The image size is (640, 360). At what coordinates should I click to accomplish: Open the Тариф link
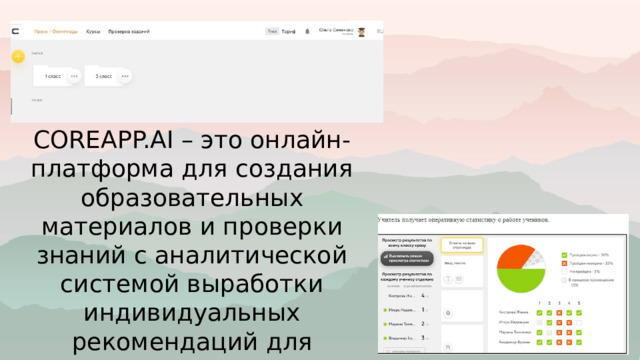(x=289, y=31)
